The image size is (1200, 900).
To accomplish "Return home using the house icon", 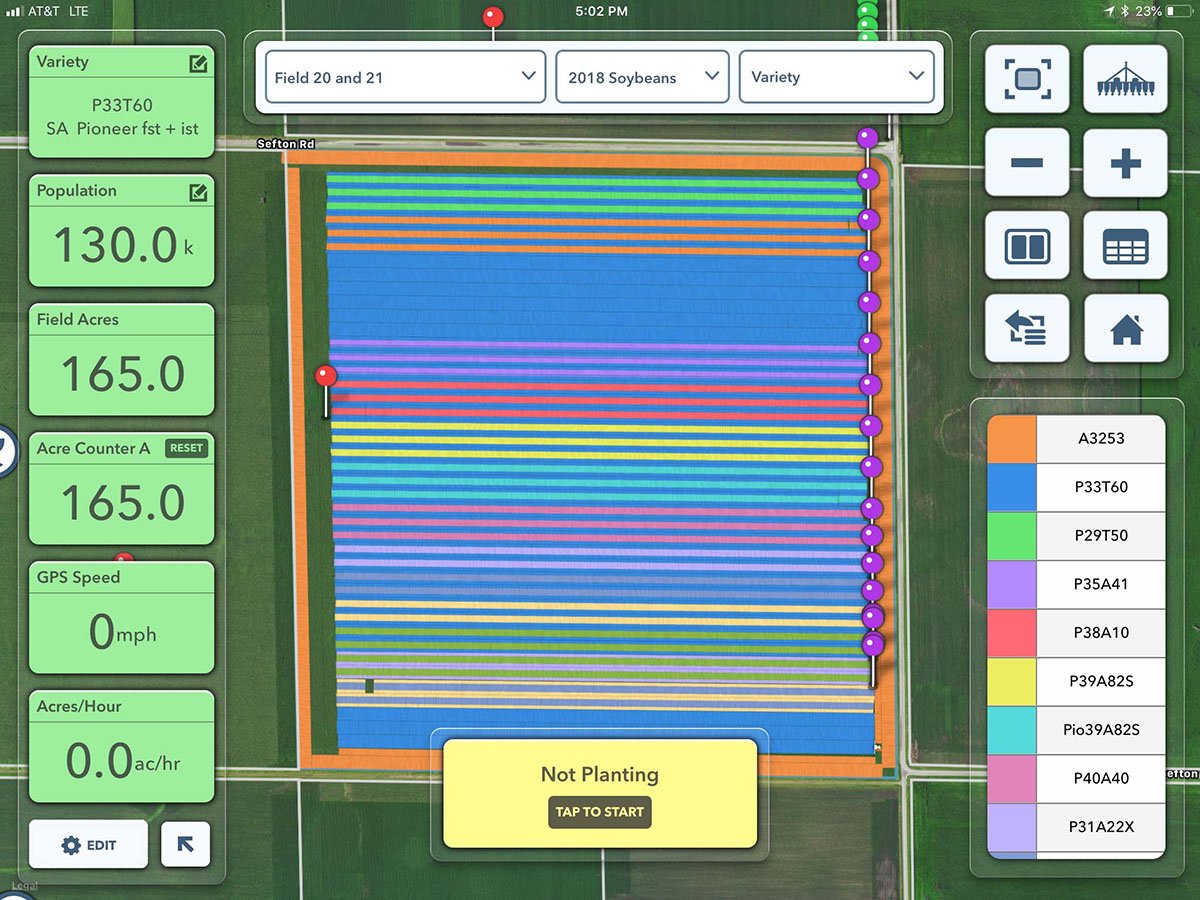I will point(1126,328).
